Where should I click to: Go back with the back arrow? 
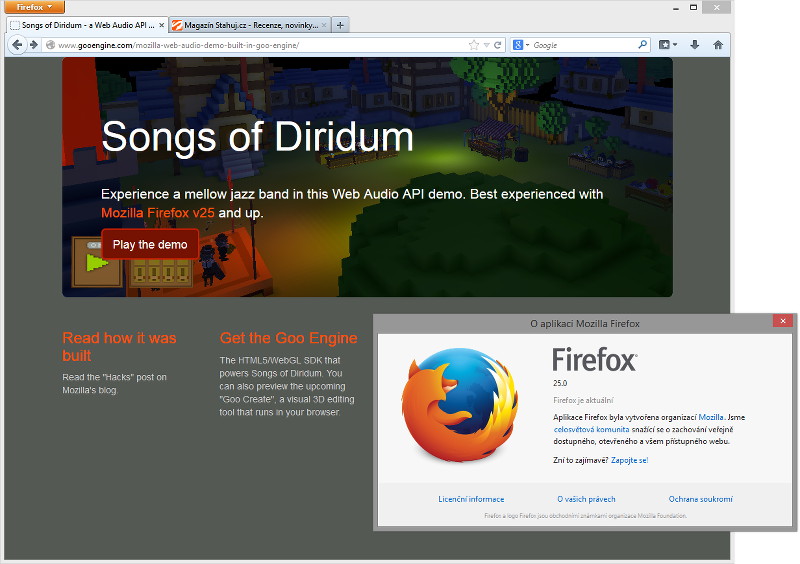[17, 45]
